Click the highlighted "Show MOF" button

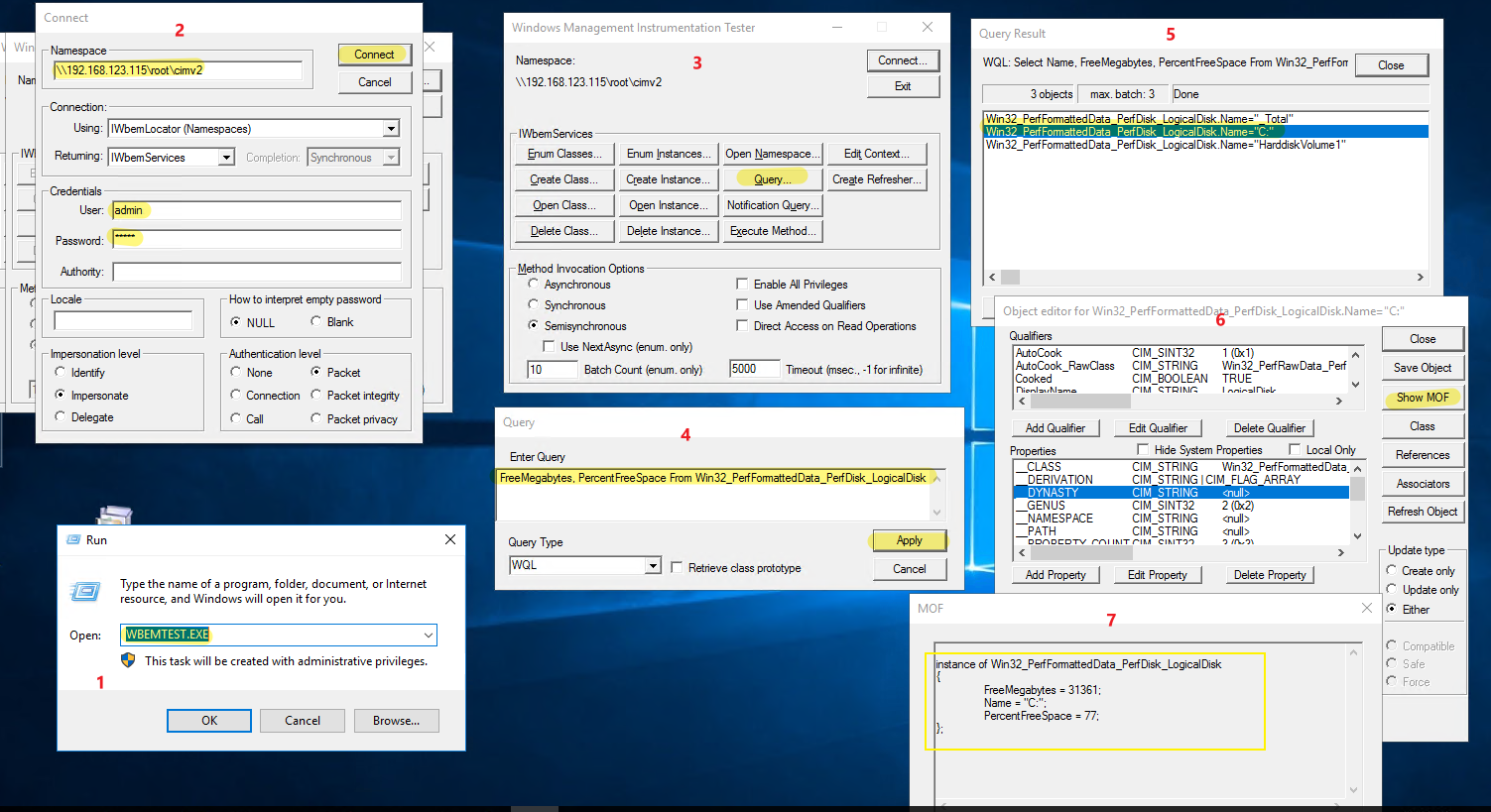(1422, 397)
